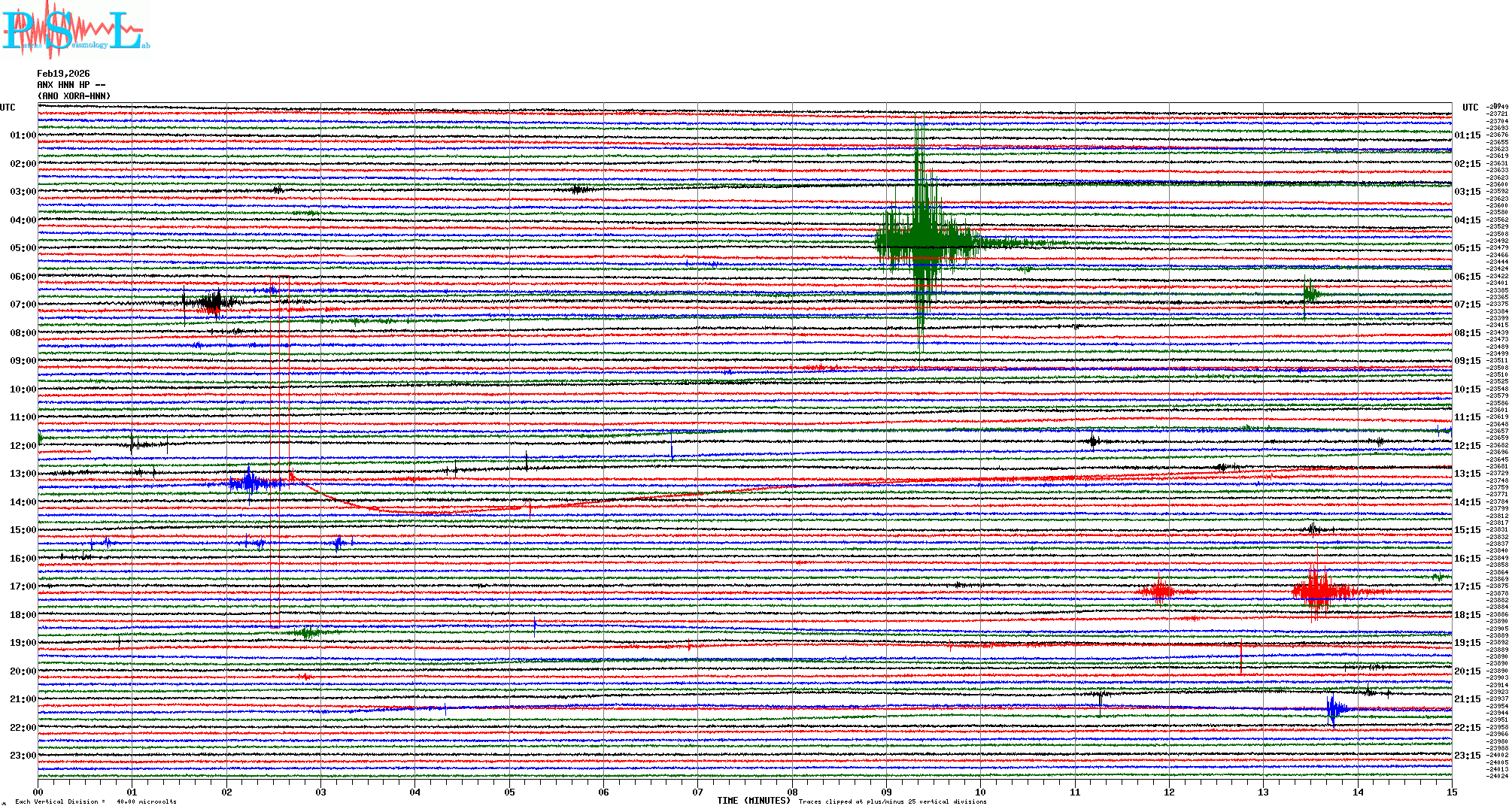Viewport: 1512px width, 812px height.
Task: Click the black event burst on 07:00 row
Action: pos(214,302)
